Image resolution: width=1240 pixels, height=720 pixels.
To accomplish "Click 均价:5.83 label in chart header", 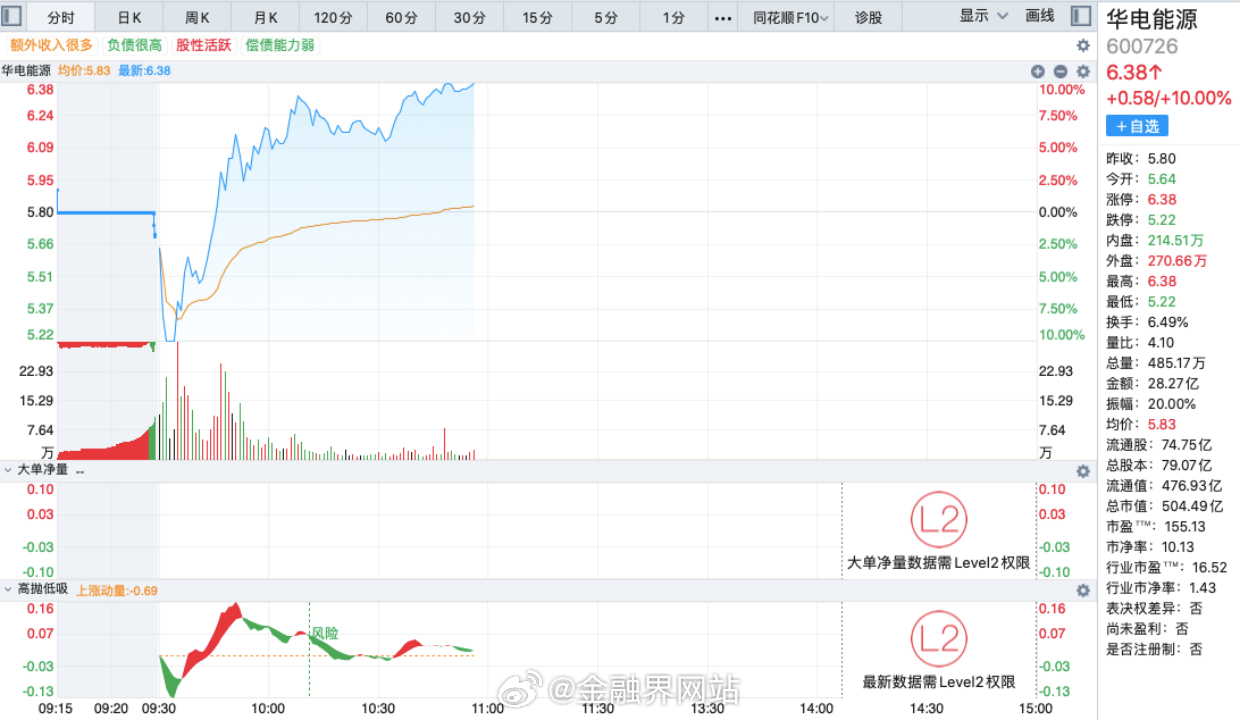I will (x=84, y=71).
